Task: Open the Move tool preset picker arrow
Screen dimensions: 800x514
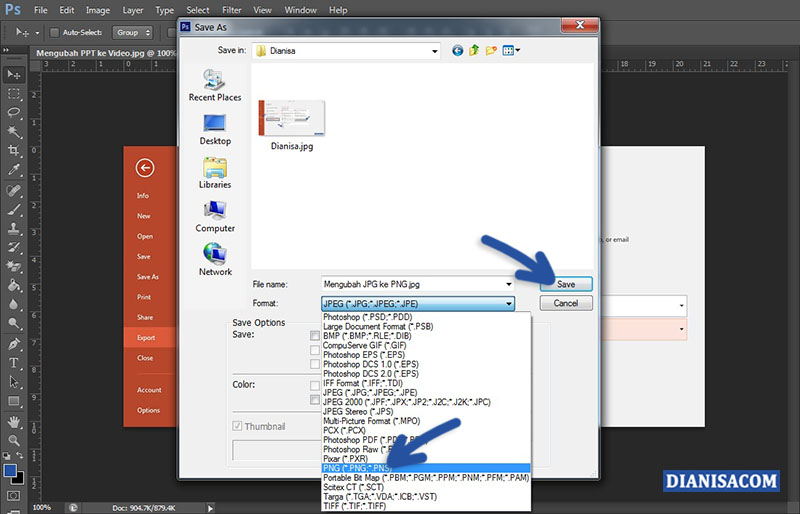Action: [x=37, y=33]
